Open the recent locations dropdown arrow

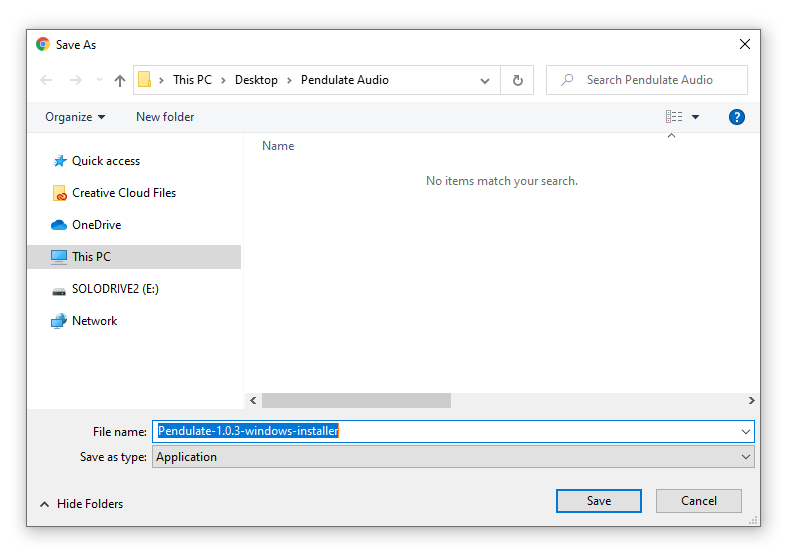99,80
